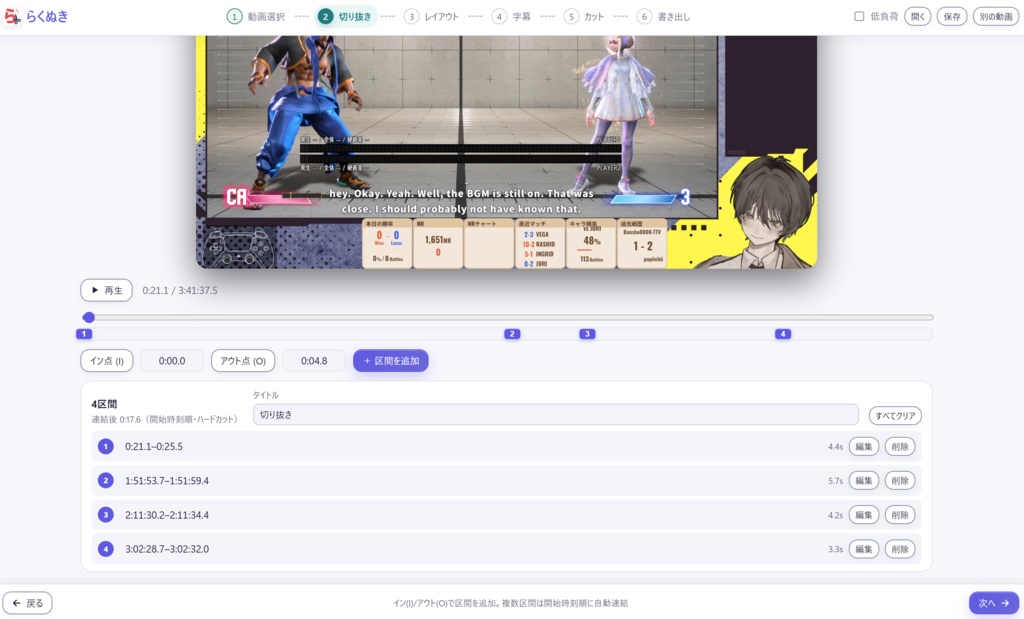Jump to timeline marker 2

click(512, 334)
